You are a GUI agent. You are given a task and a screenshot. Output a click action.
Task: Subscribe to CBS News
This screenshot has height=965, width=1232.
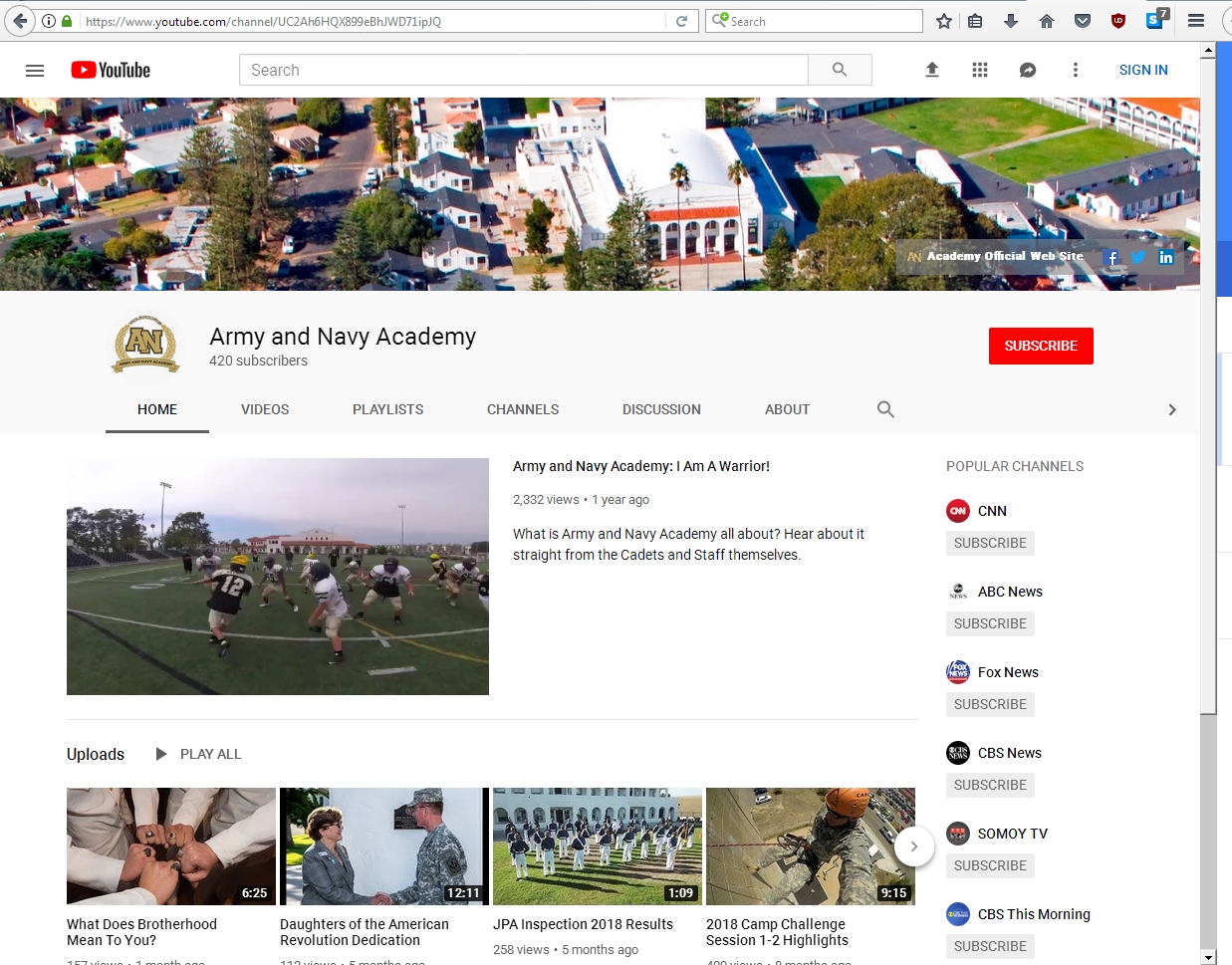(990, 785)
